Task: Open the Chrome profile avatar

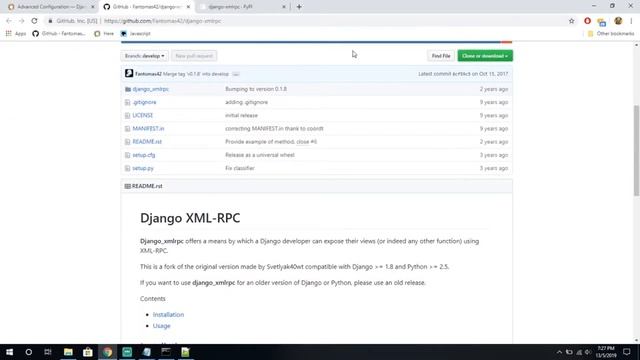Action: coord(618,21)
